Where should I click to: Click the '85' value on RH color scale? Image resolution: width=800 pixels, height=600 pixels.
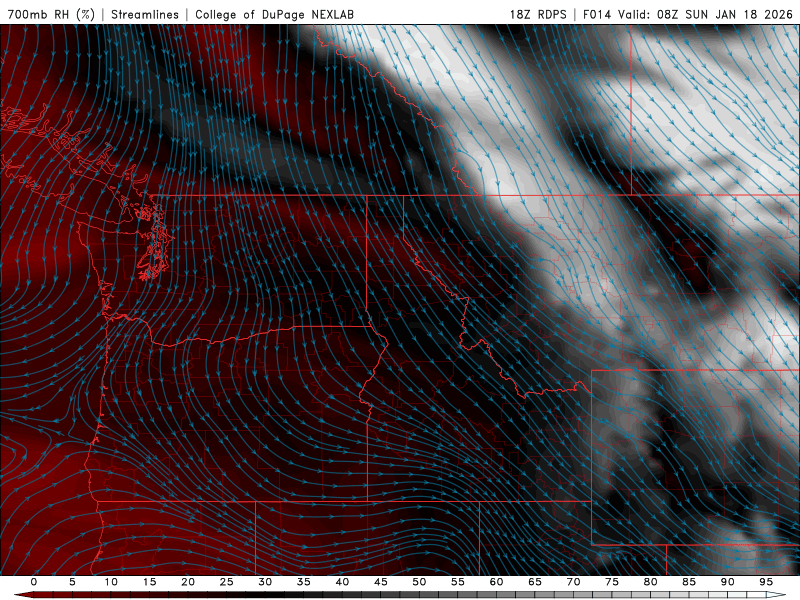point(689,582)
